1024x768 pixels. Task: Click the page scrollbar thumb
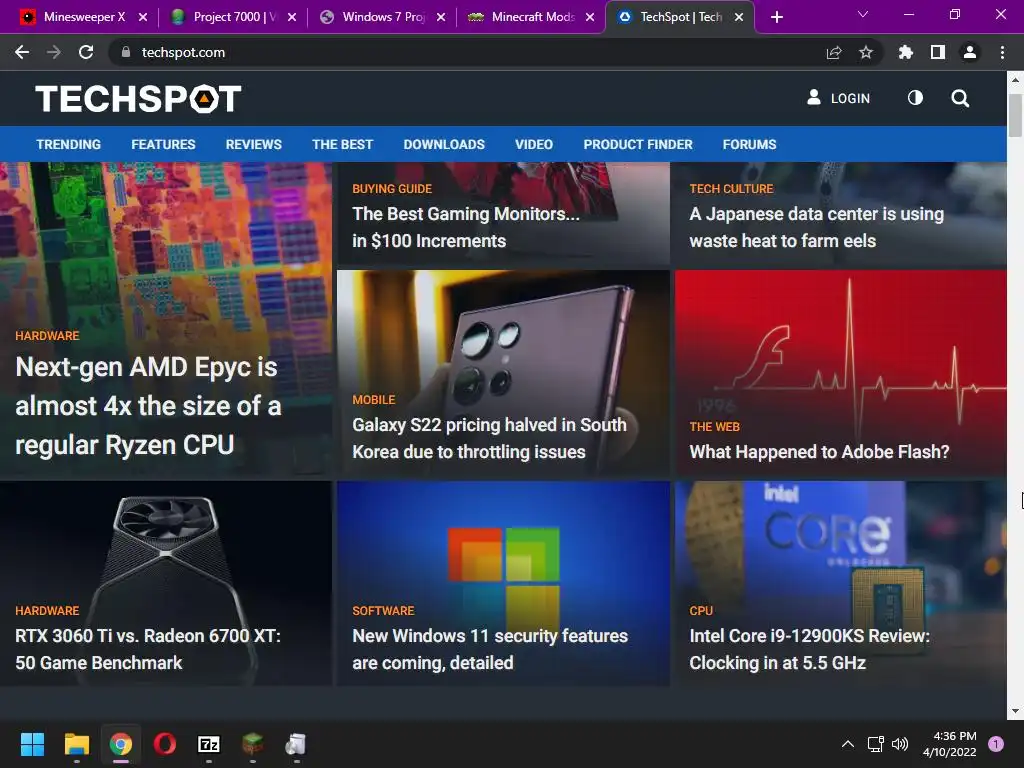(x=1015, y=115)
